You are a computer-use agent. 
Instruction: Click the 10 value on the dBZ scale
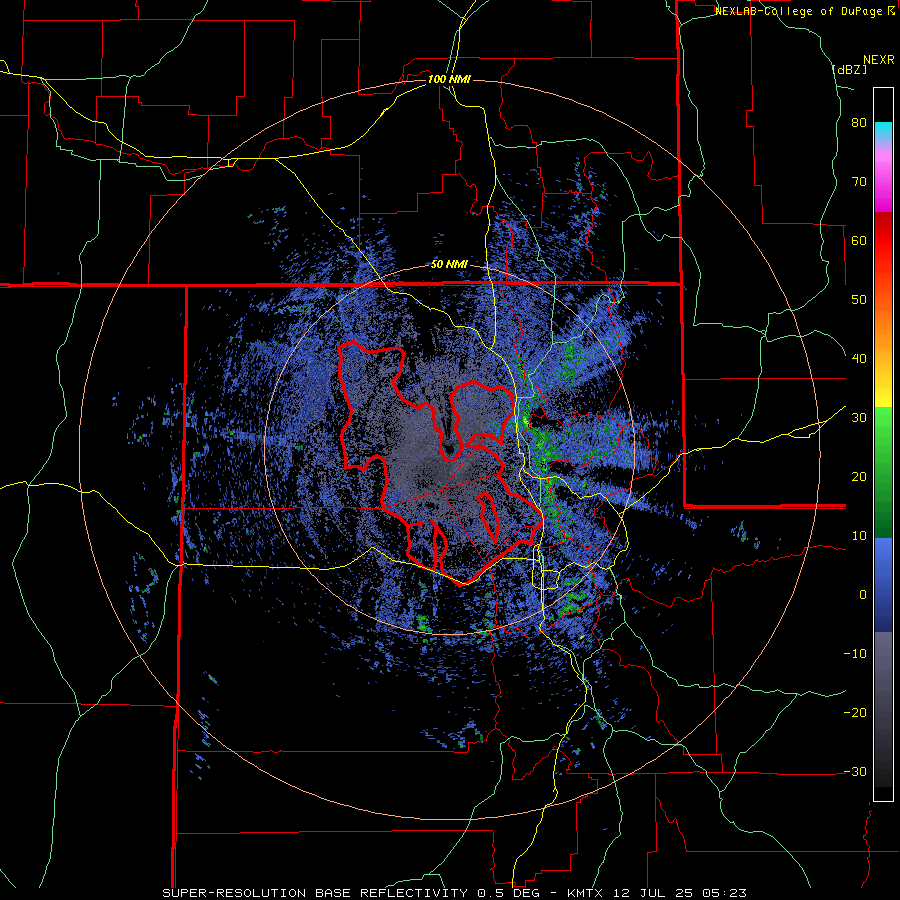859,536
